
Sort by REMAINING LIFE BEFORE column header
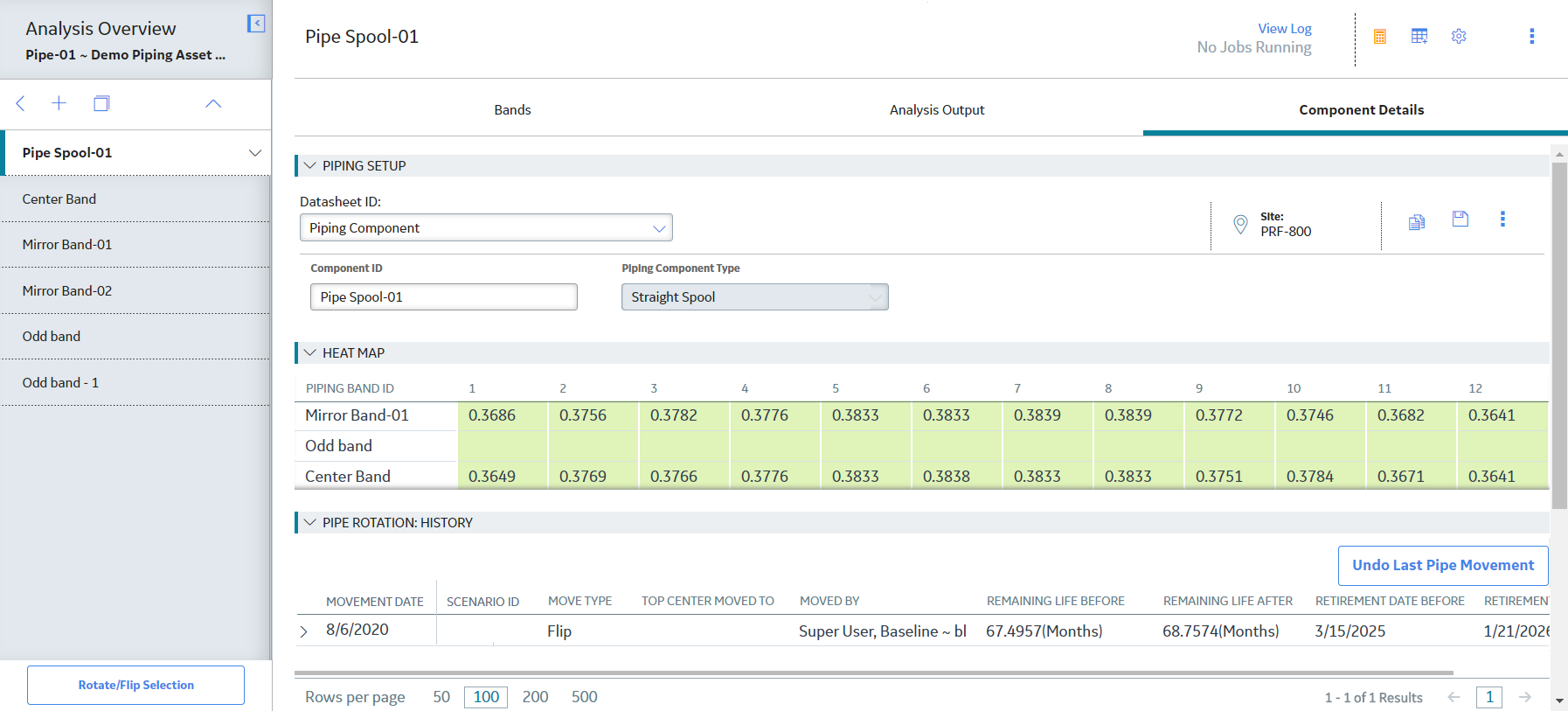coord(1055,602)
